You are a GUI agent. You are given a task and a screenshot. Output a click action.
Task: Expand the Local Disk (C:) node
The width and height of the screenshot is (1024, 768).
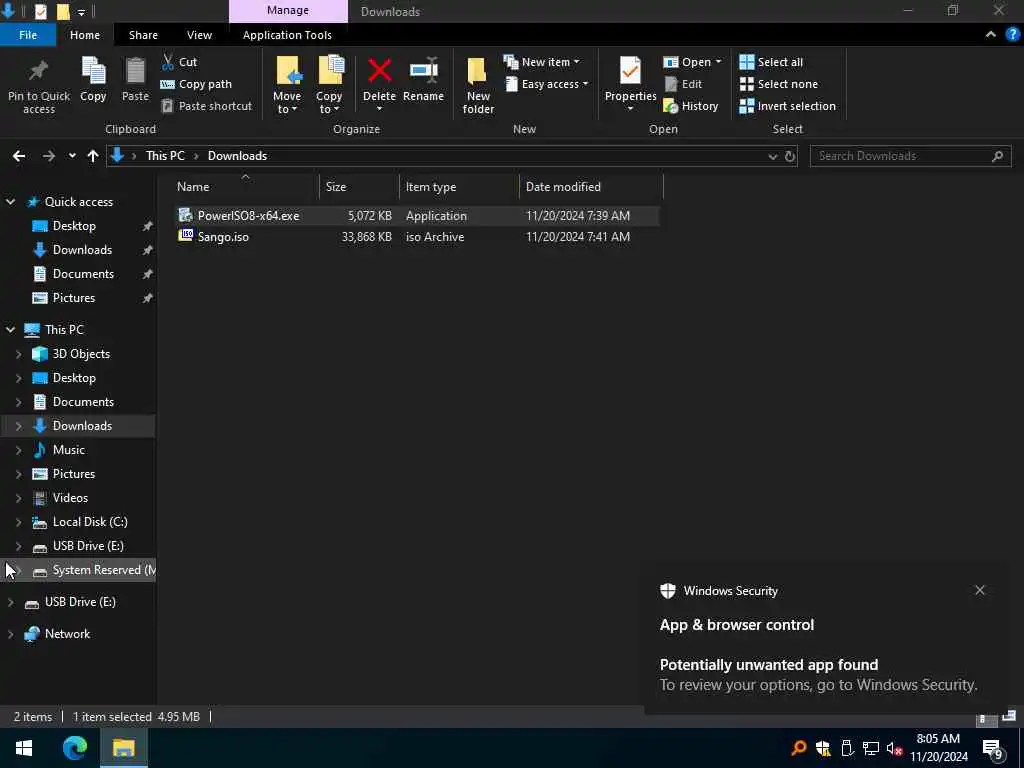point(18,522)
